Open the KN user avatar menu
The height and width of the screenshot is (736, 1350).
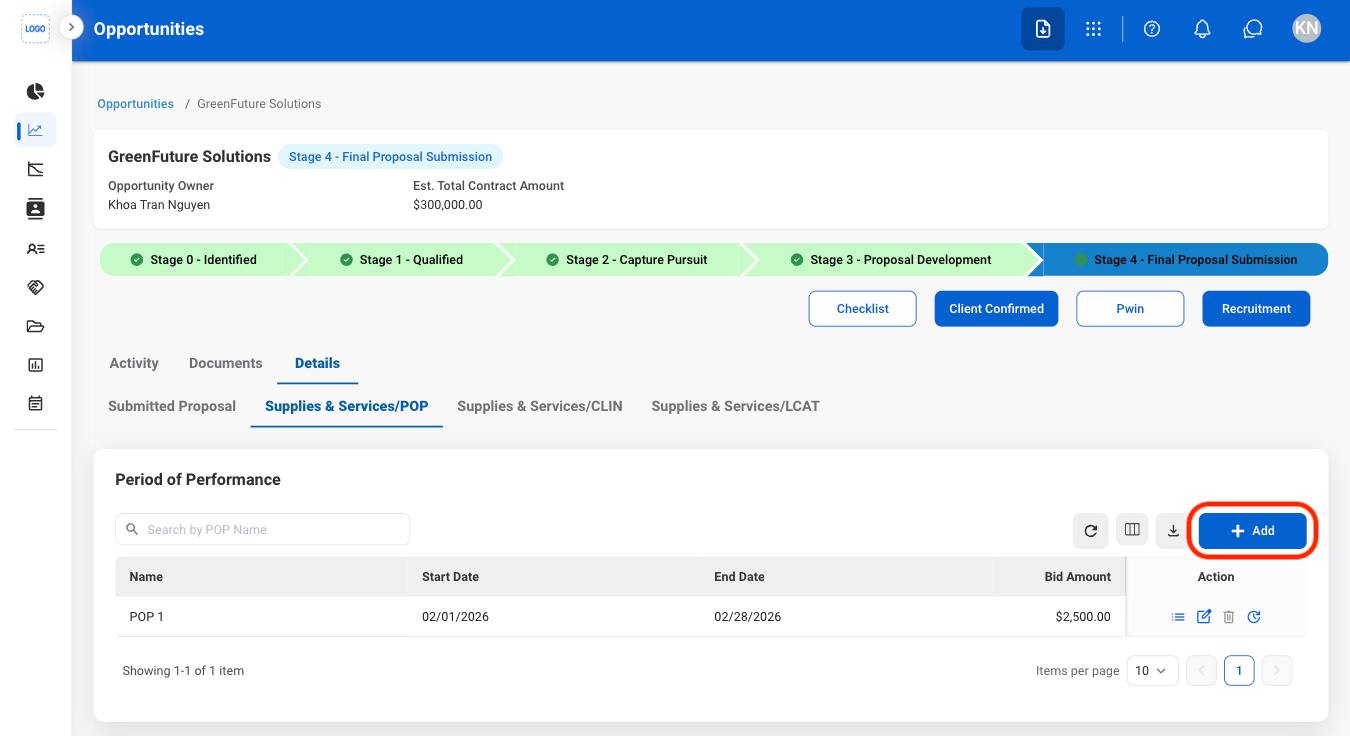point(1306,28)
